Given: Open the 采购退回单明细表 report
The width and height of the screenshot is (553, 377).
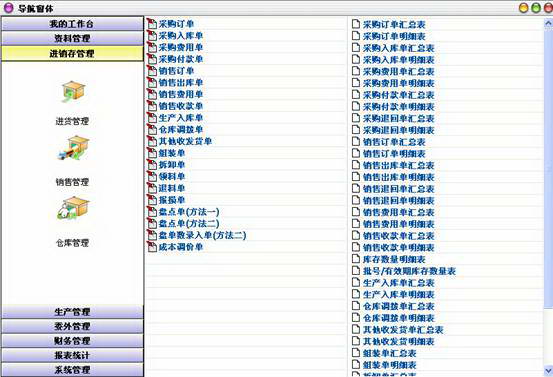Looking at the screenshot, I should pyautogui.click(x=399, y=130).
